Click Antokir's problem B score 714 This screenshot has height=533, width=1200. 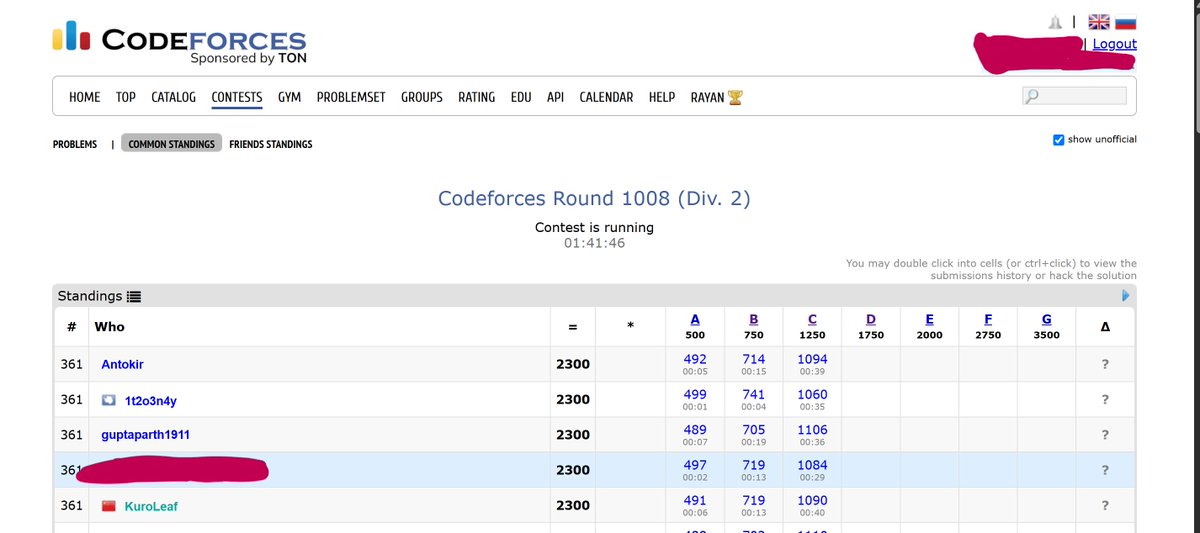(x=754, y=359)
